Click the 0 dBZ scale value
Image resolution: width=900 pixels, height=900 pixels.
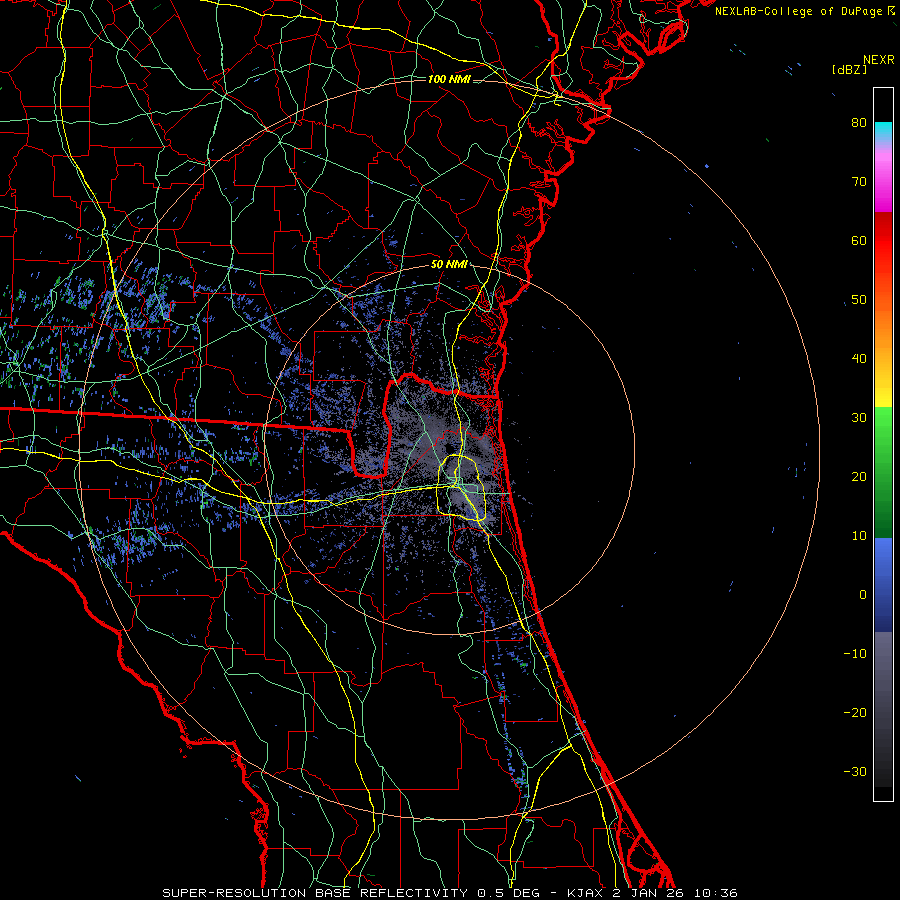[x=863, y=595]
